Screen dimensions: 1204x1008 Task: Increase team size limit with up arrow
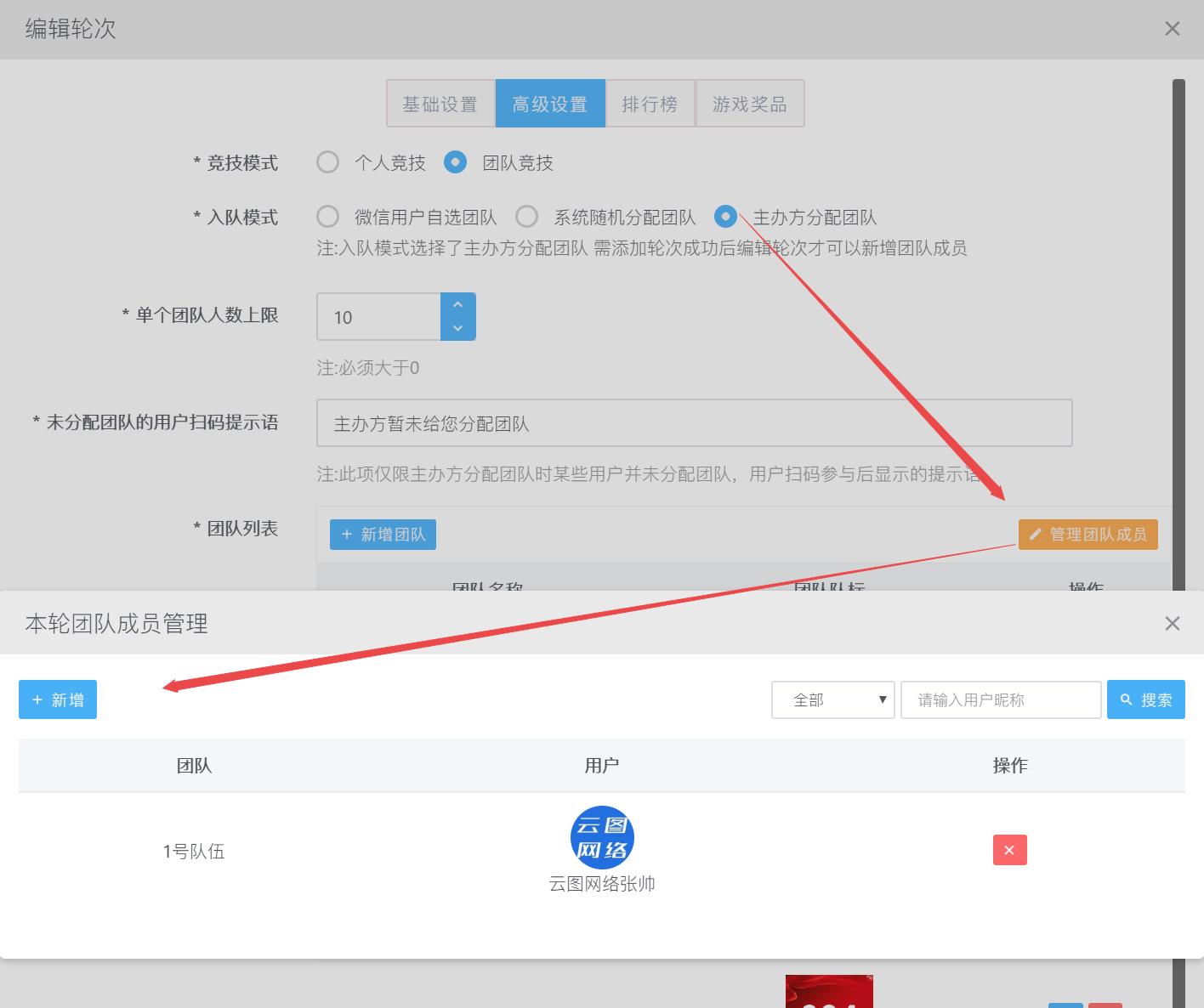coord(458,305)
